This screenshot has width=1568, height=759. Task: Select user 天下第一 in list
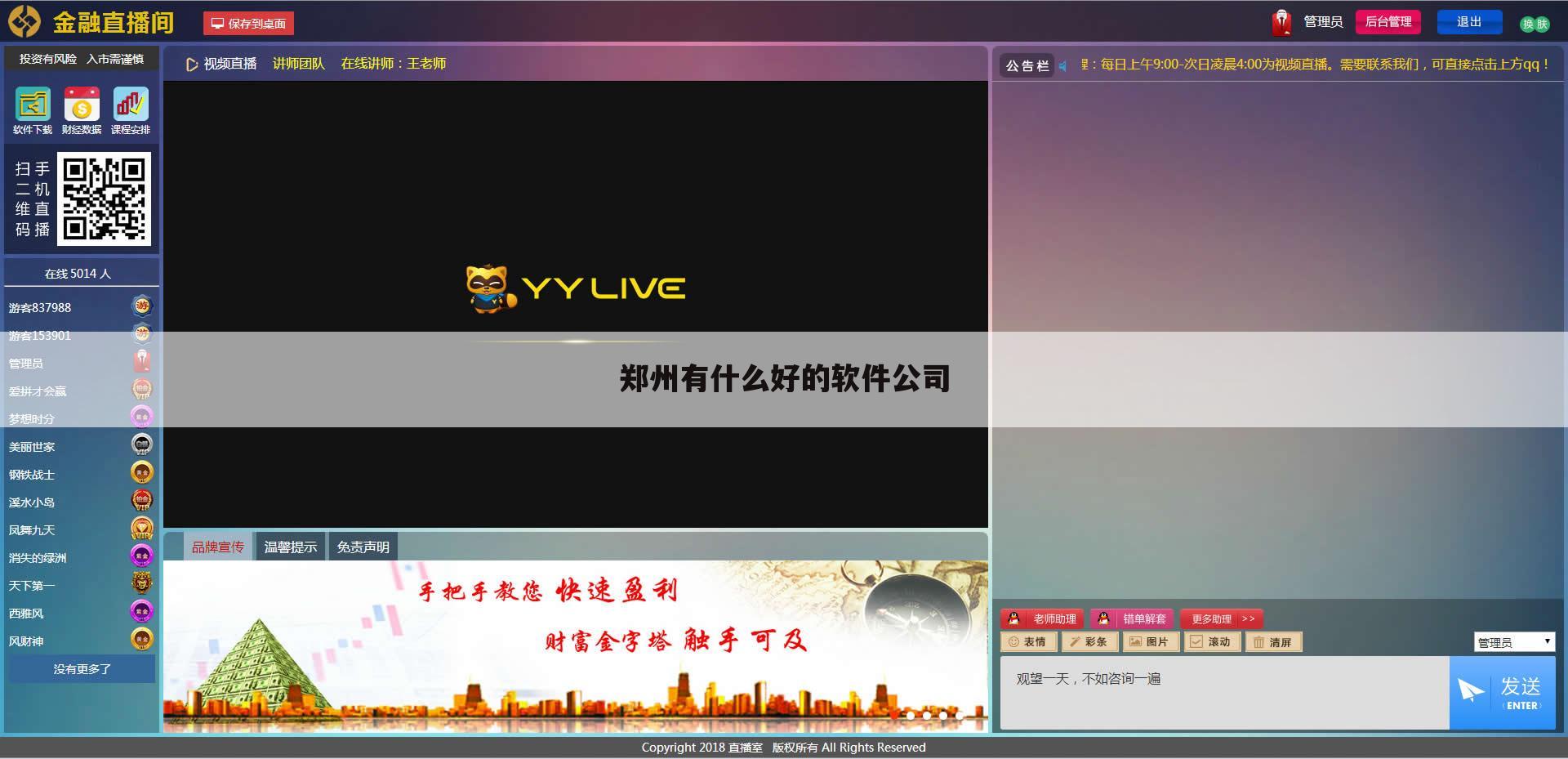[82, 585]
